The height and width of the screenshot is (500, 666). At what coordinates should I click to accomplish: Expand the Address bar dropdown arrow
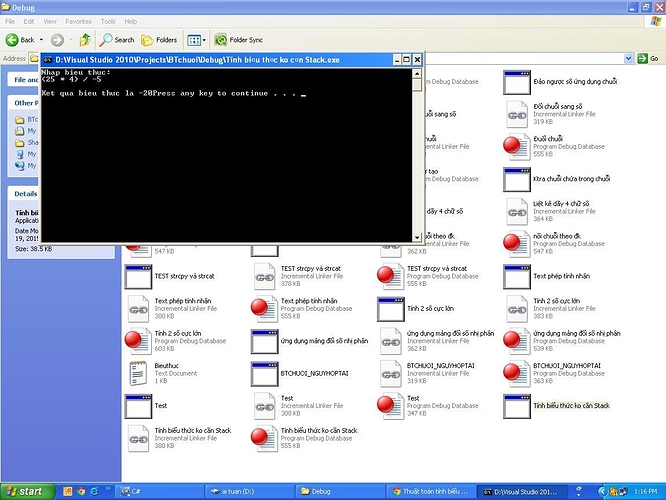628,59
